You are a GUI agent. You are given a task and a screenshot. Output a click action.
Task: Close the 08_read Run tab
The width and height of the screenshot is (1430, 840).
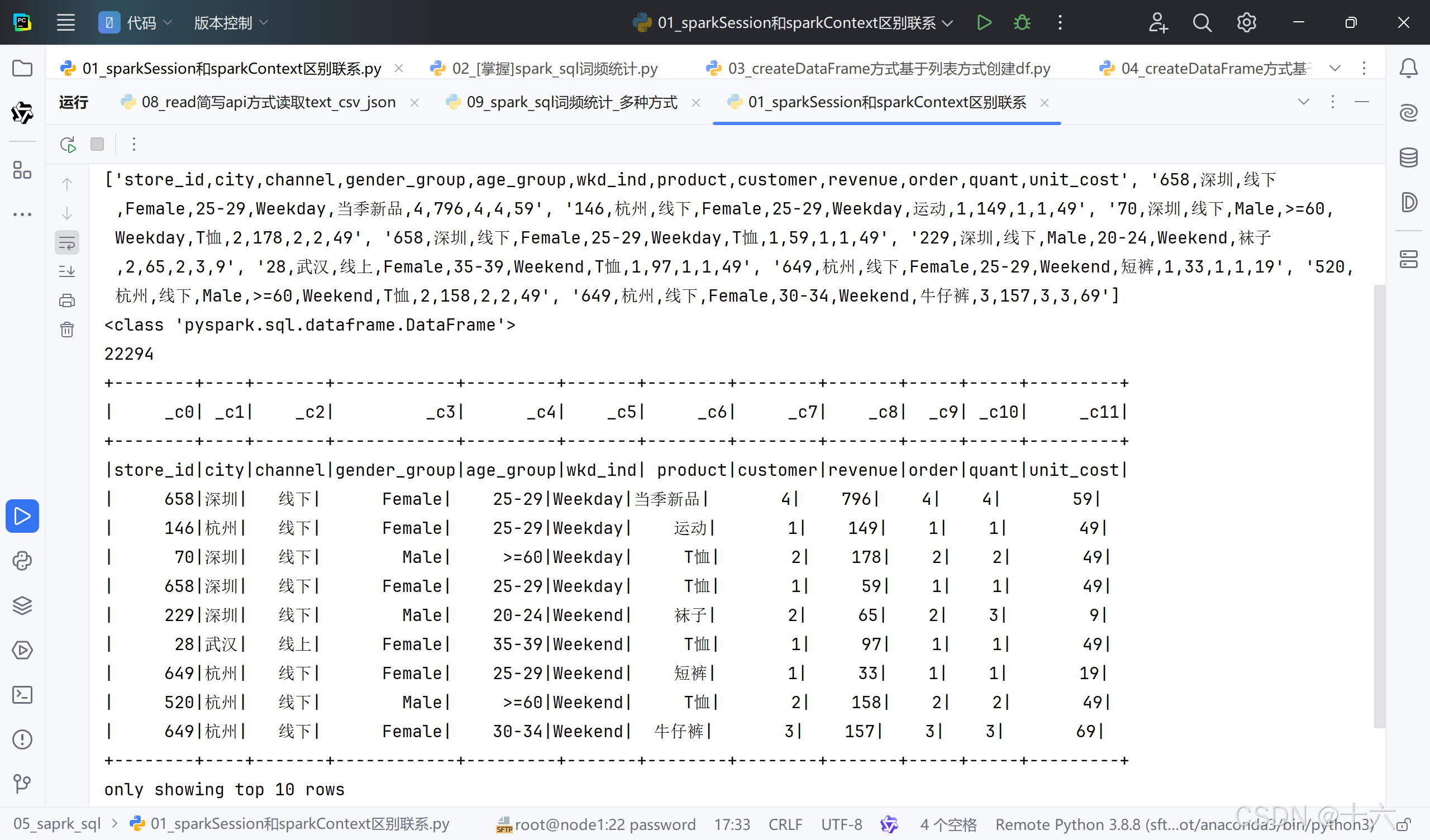point(414,103)
